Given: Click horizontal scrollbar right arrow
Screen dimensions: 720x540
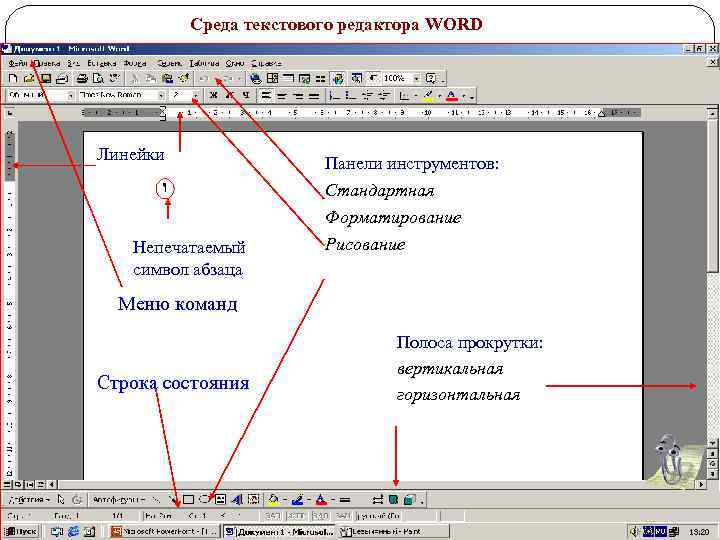Looking at the screenshot, I should coord(701,484).
